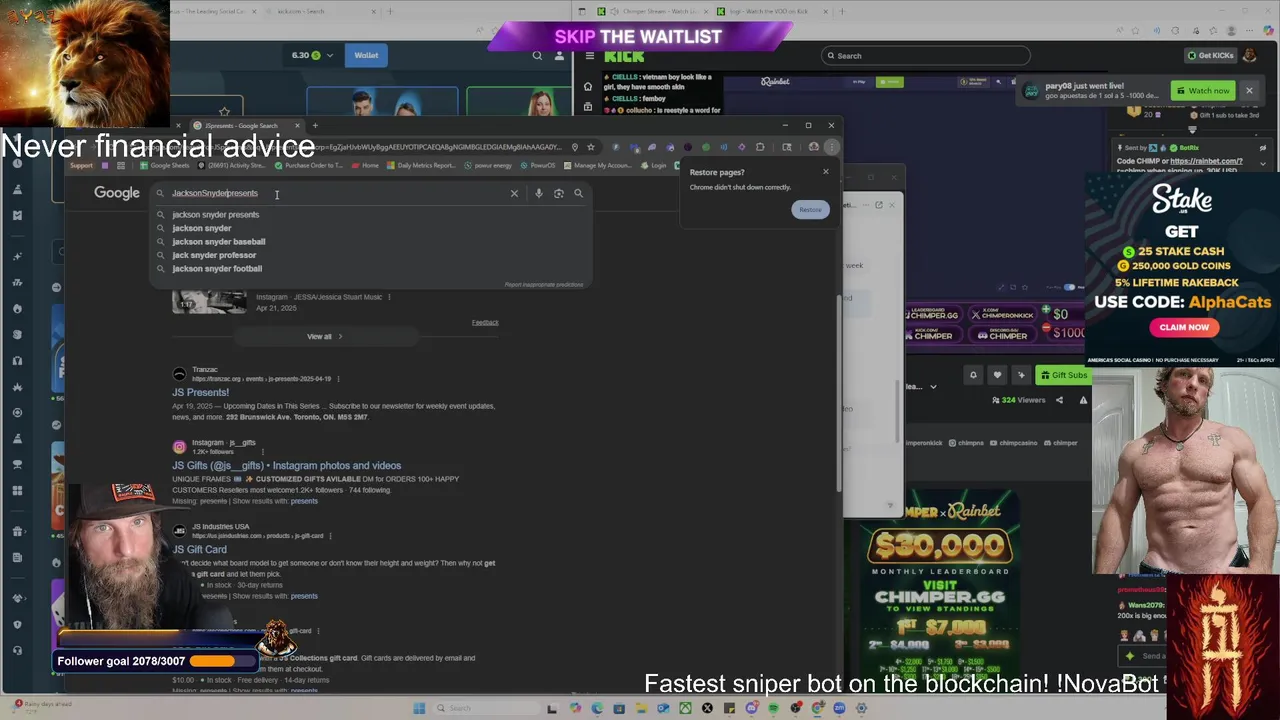Screen dimensions: 1280x720
Task: Open balance 6.30 currency dropdown
Action: click(312, 55)
